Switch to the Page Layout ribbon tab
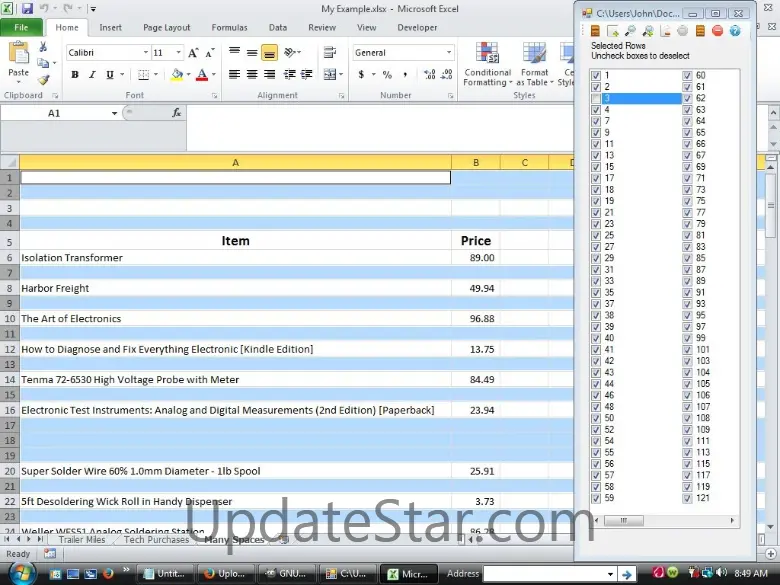This screenshot has height=585, width=780. (166, 28)
